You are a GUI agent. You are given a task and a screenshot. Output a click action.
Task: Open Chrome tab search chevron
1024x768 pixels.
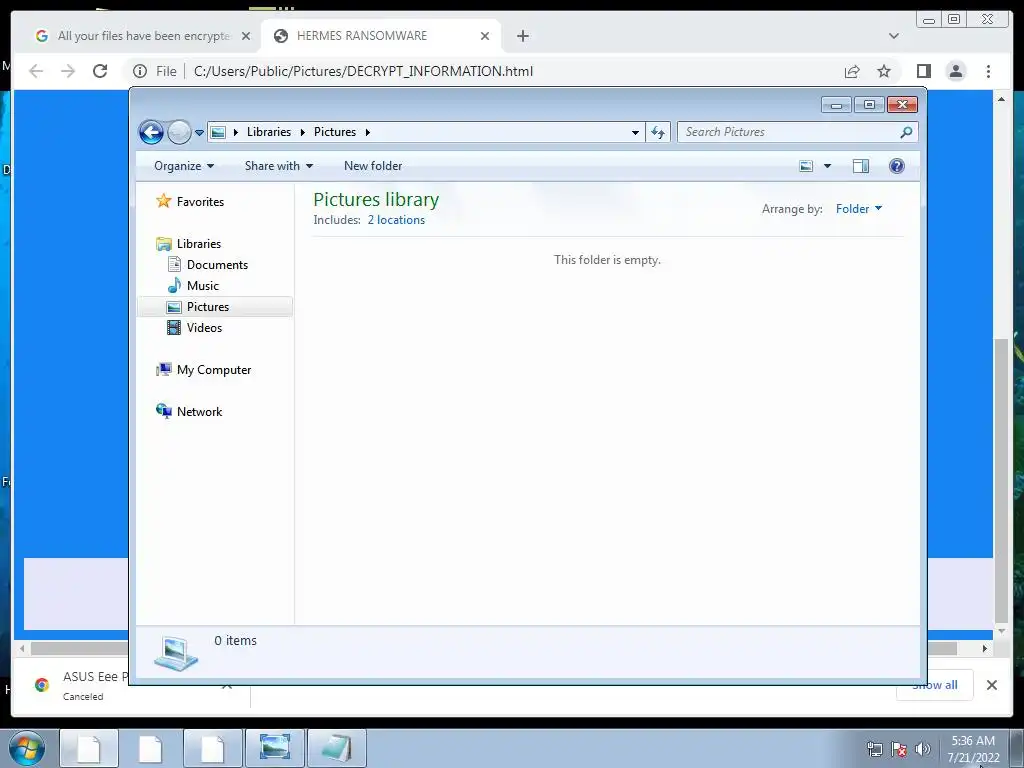(x=893, y=36)
